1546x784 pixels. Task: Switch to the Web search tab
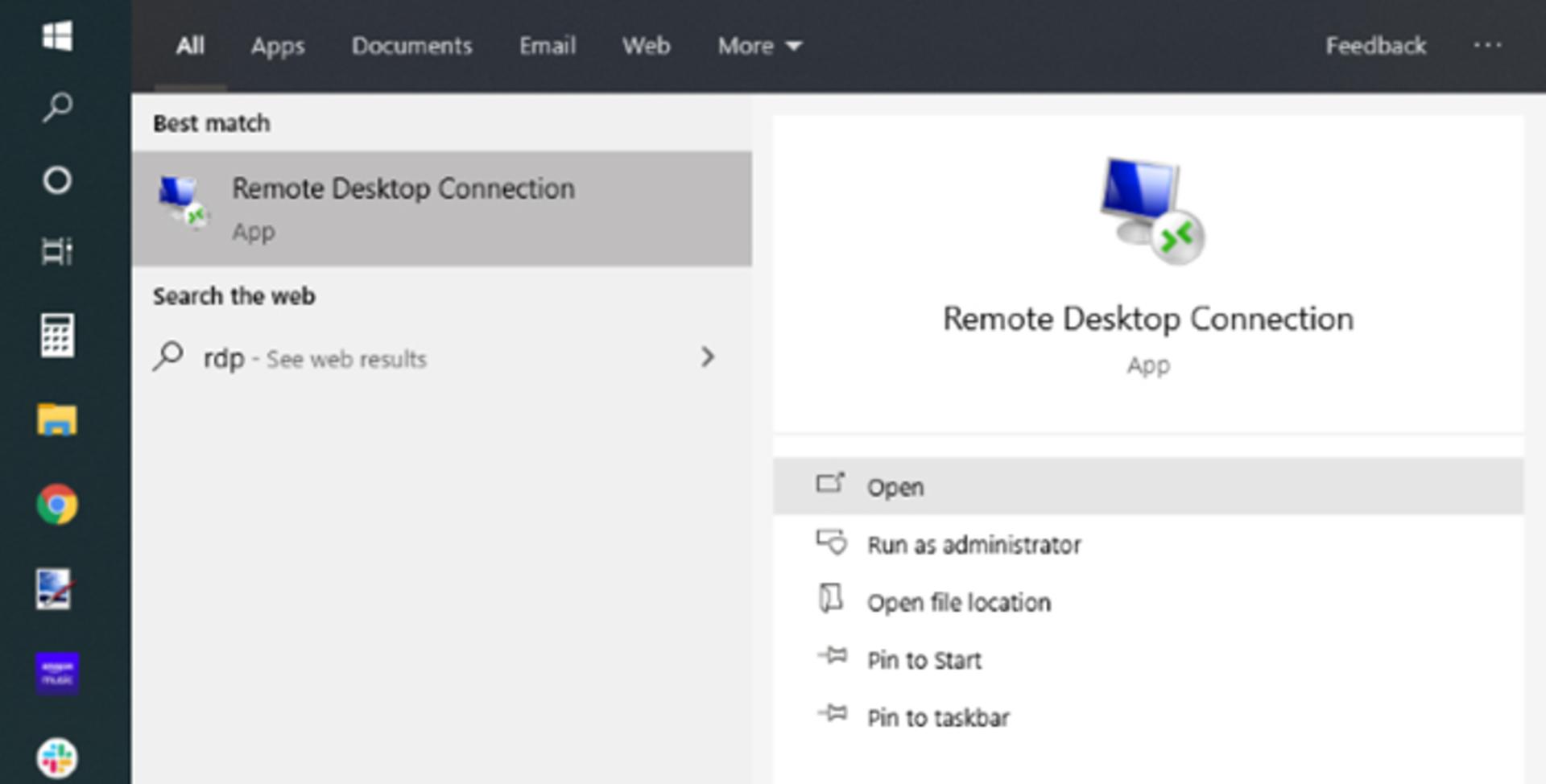coord(646,46)
